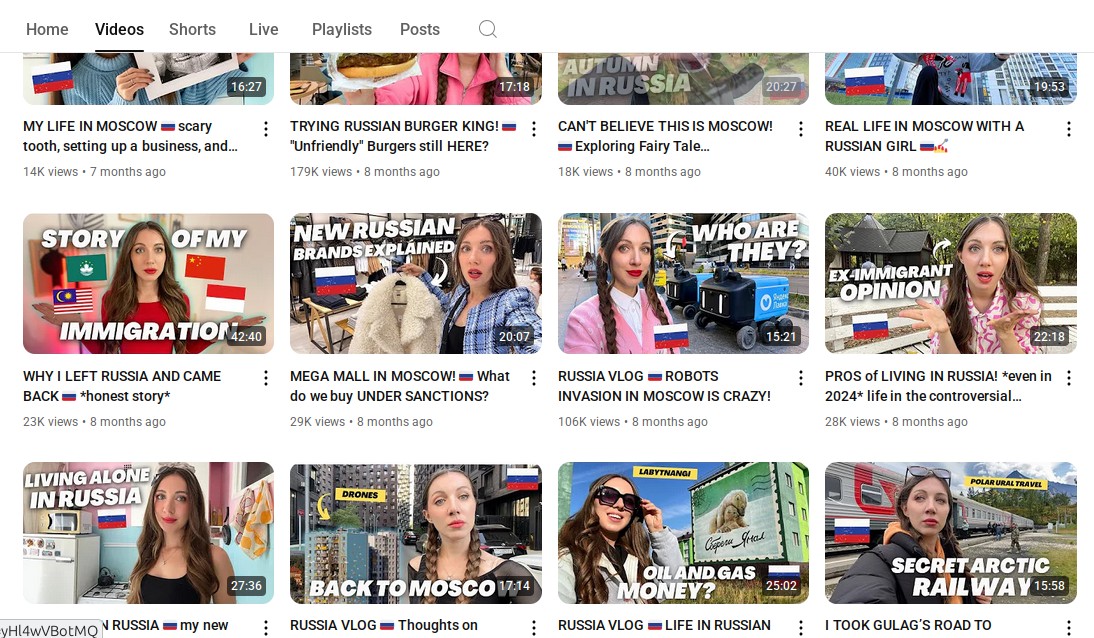1094x638 pixels.
Task: Open menu for Can't Believe This Is Moscow video
Action: click(x=801, y=129)
